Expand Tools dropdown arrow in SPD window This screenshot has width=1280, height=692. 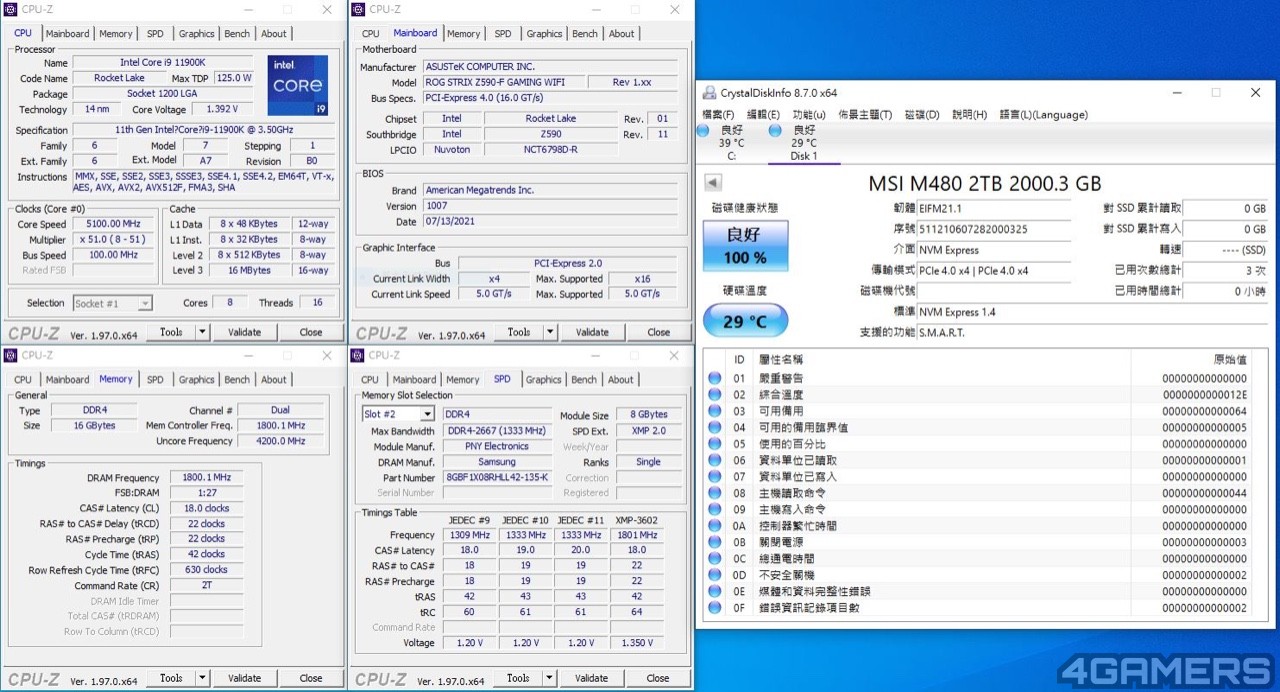[x=548, y=678]
